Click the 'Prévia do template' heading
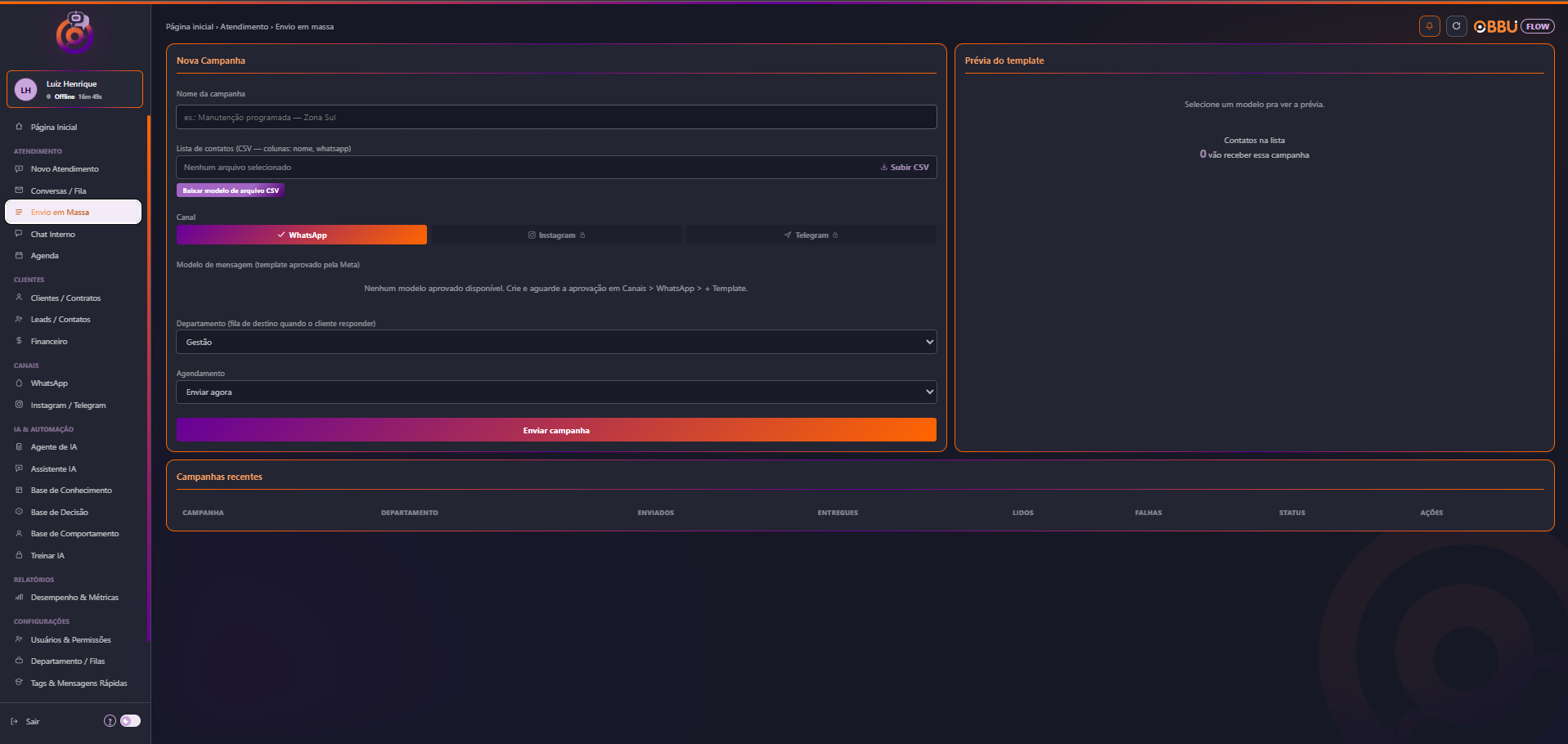This screenshot has width=1568, height=744. pos(1004,61)
